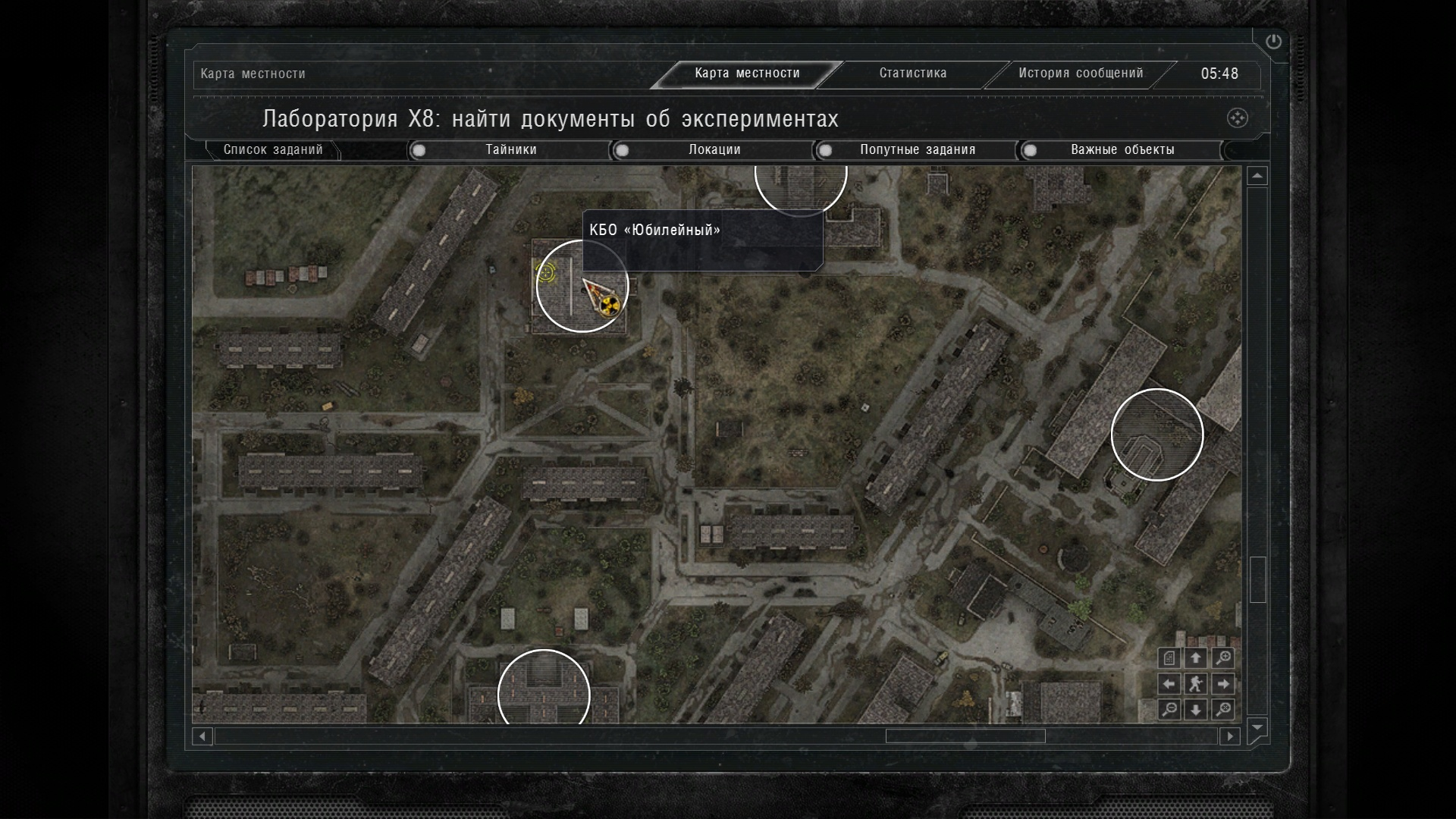
Task: Open the Список заданий task list
Action: 273,150
